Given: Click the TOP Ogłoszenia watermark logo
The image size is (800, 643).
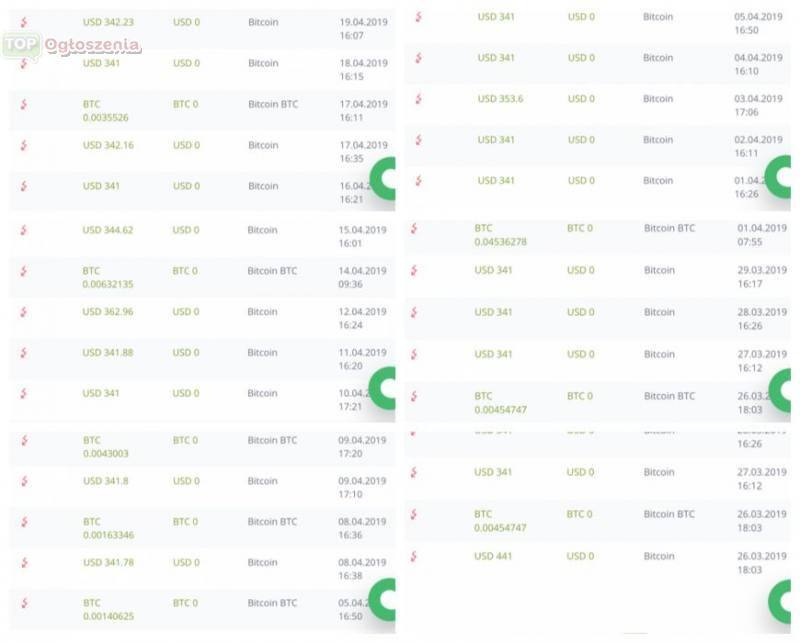Looking at the screenshot, I should (71, 46).
